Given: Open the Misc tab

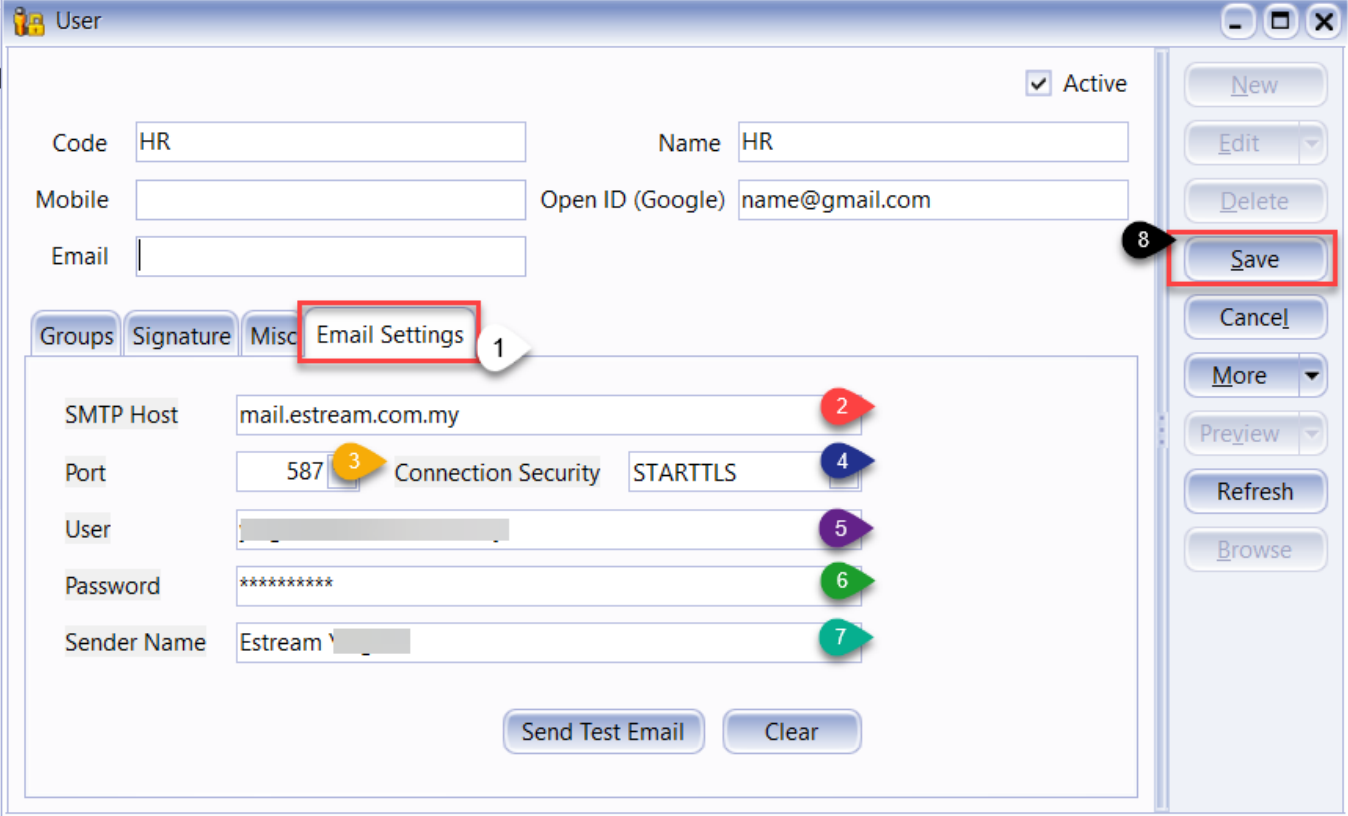Looking at the screenshot, I should 272,337.
